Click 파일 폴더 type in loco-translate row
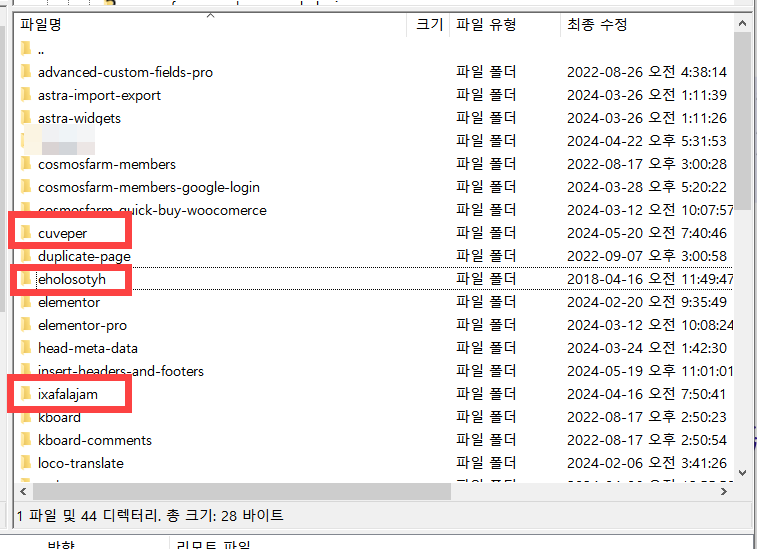757x549 pixels. 486,464
